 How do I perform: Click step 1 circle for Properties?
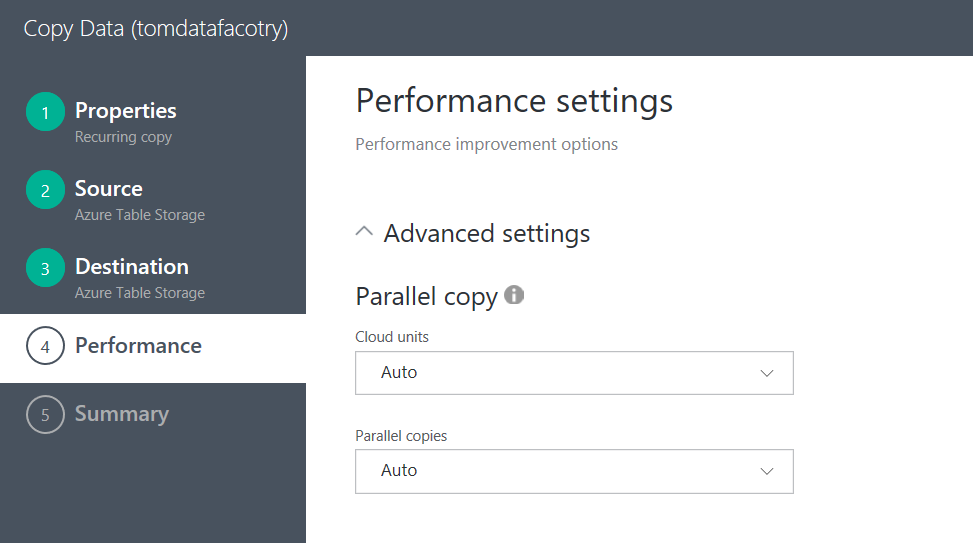tap(45, 113)
